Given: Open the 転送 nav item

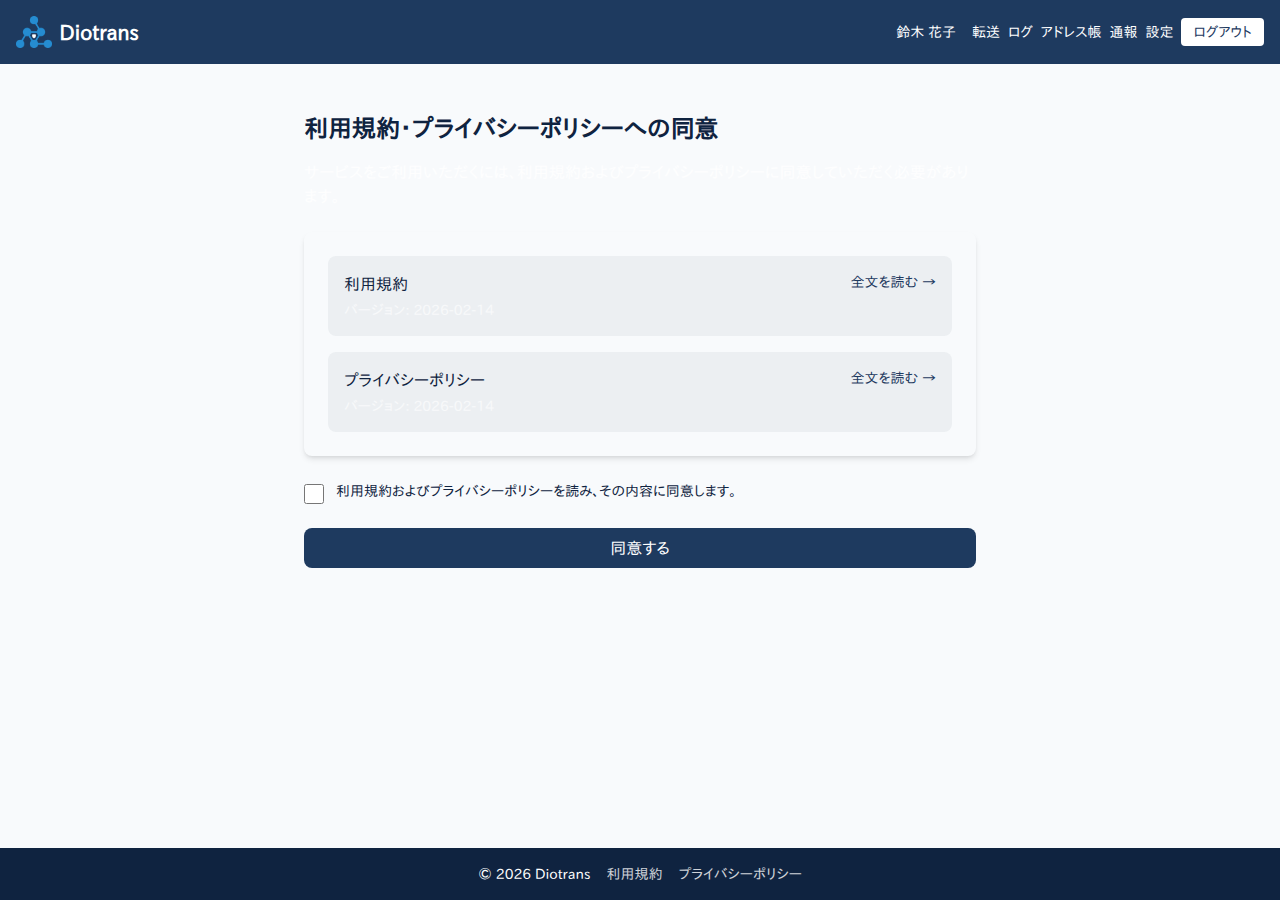Looking at the screenshot, I should [986, 32].
